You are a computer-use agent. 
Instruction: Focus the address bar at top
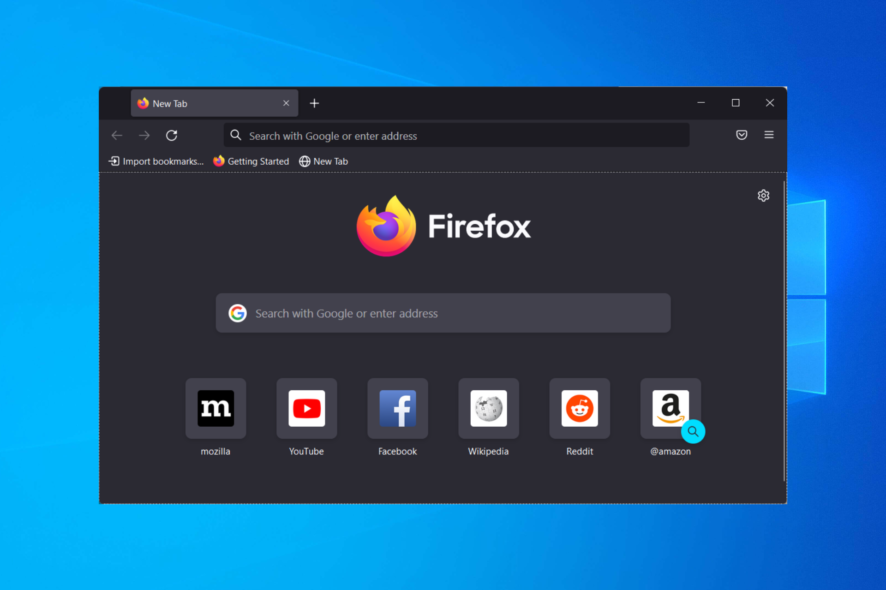pos(457,136)
